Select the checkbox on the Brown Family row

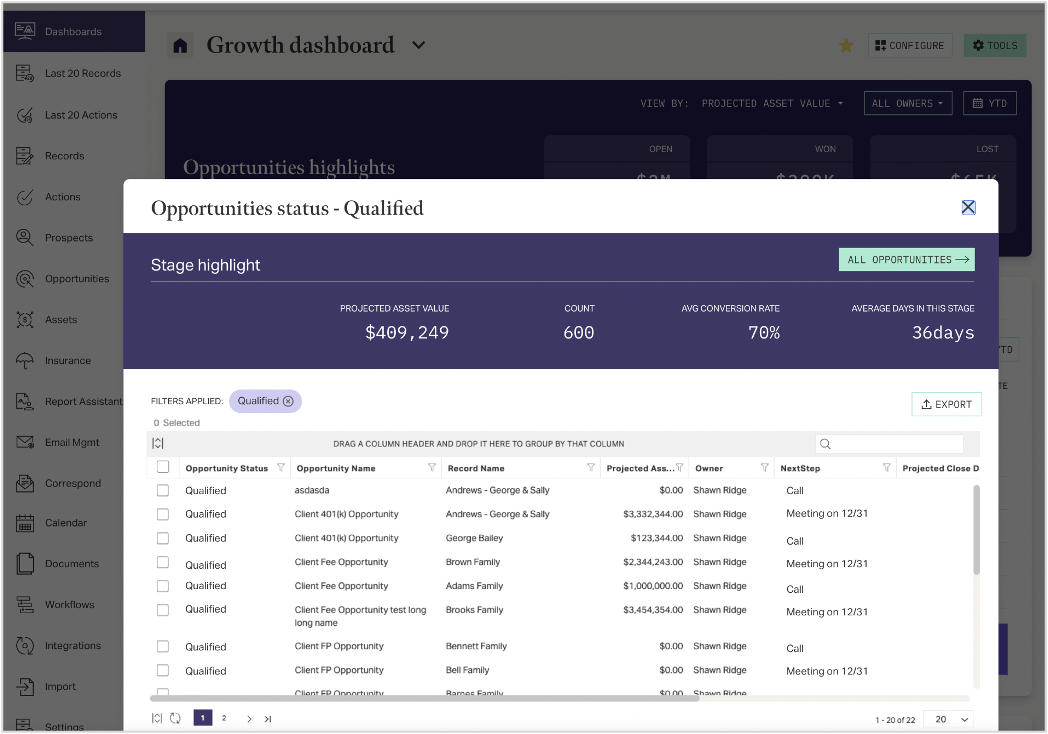(x=163, y=561)
